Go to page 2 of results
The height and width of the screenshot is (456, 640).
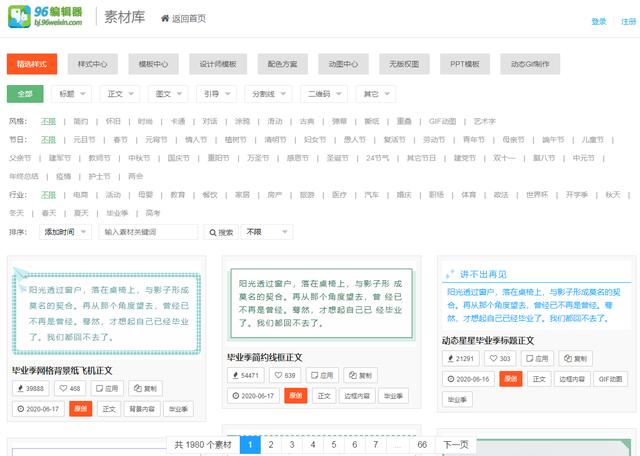click(x=271, y=445)
